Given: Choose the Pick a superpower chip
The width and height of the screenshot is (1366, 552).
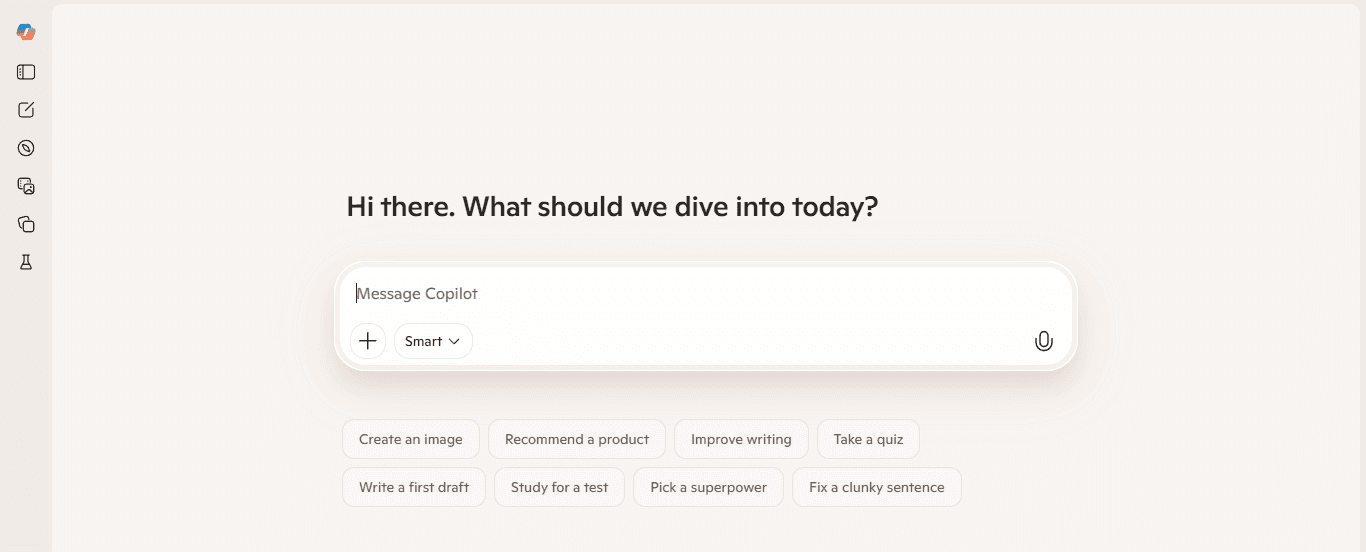Looking at the screenshot, I should [708, 487].
